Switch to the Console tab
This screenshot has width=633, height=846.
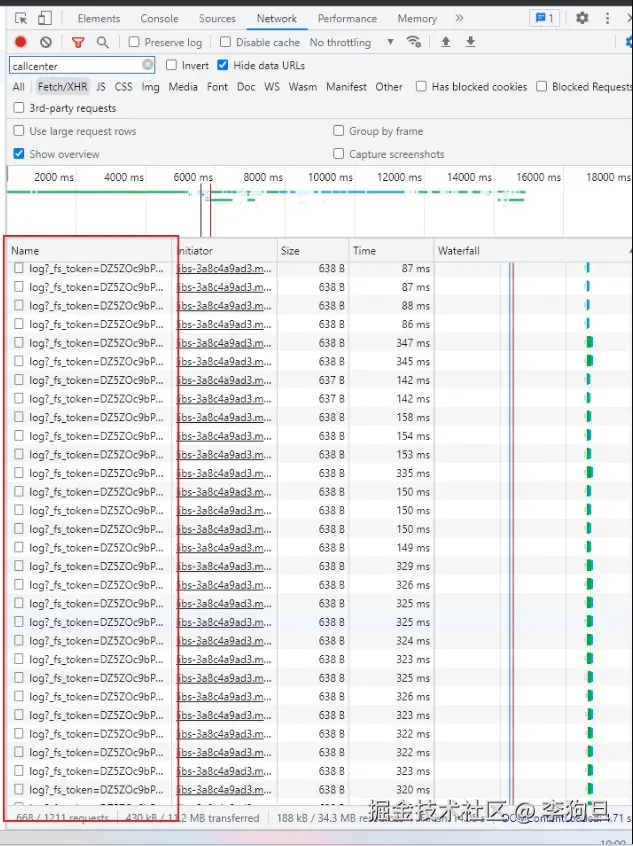tap(159, 18)
